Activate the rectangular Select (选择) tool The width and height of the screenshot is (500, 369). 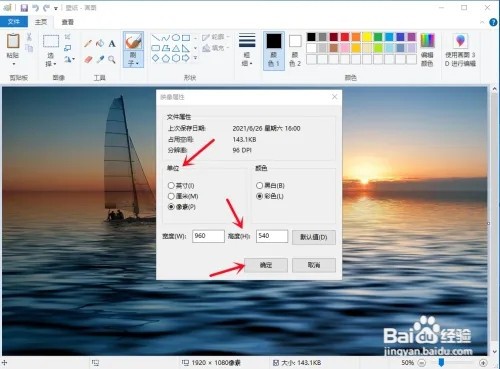[x=51, y=41]
